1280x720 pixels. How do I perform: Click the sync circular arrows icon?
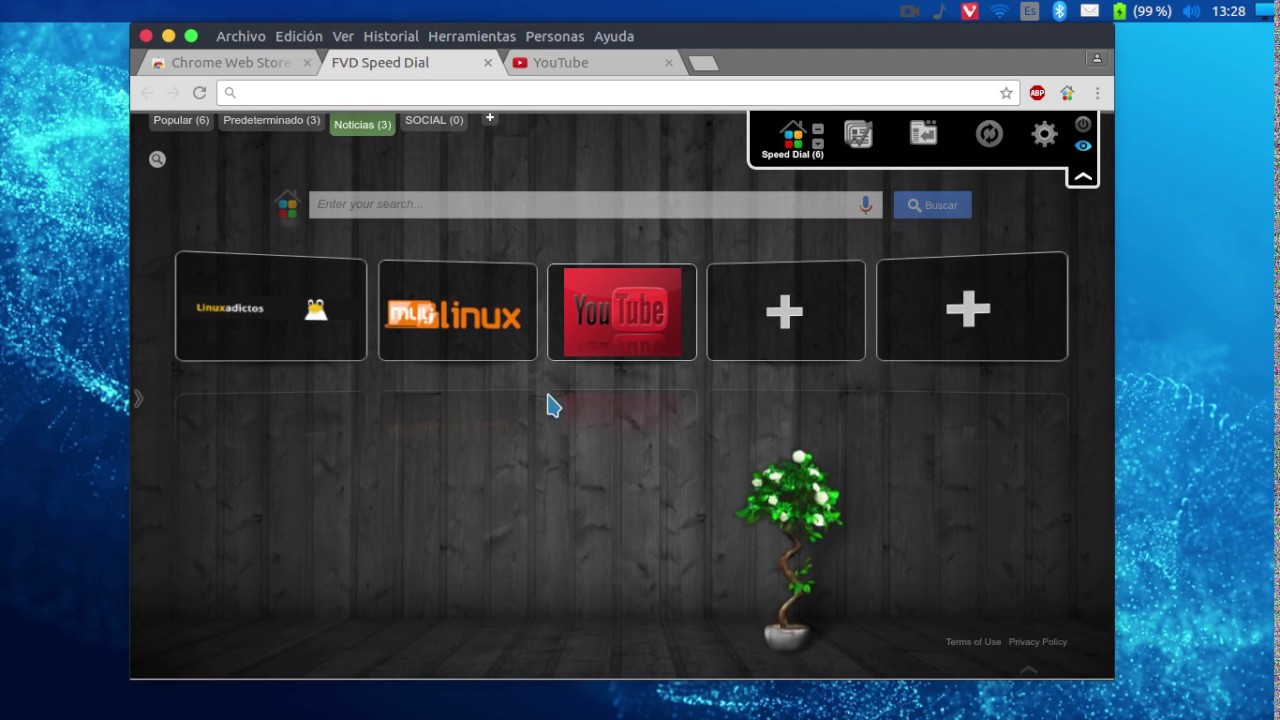[x=989, y=134]
